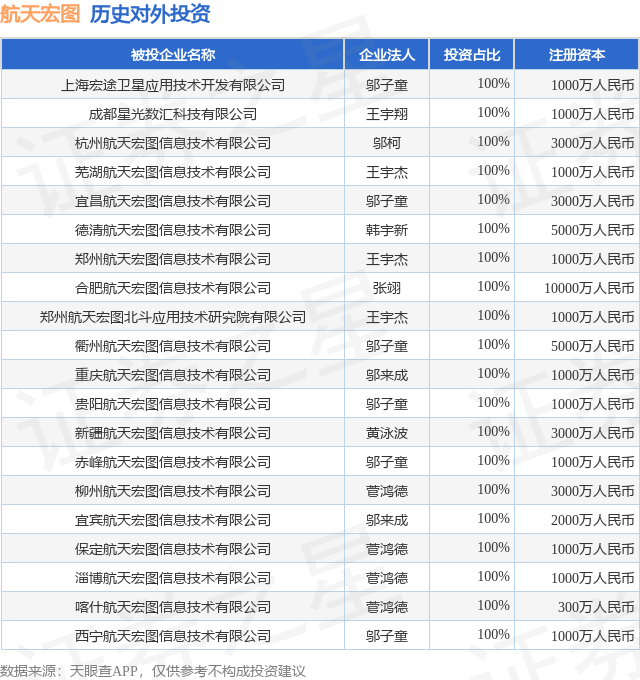Click legal person 韩宇新
This screenshot has height=680, width=640.
tap(387, 230)
